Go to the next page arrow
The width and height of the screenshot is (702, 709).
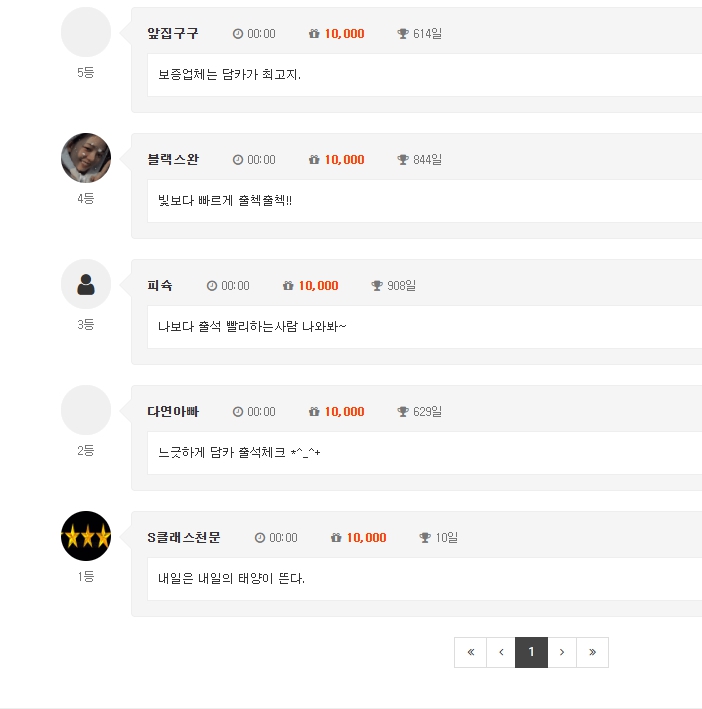click(562, 652)
